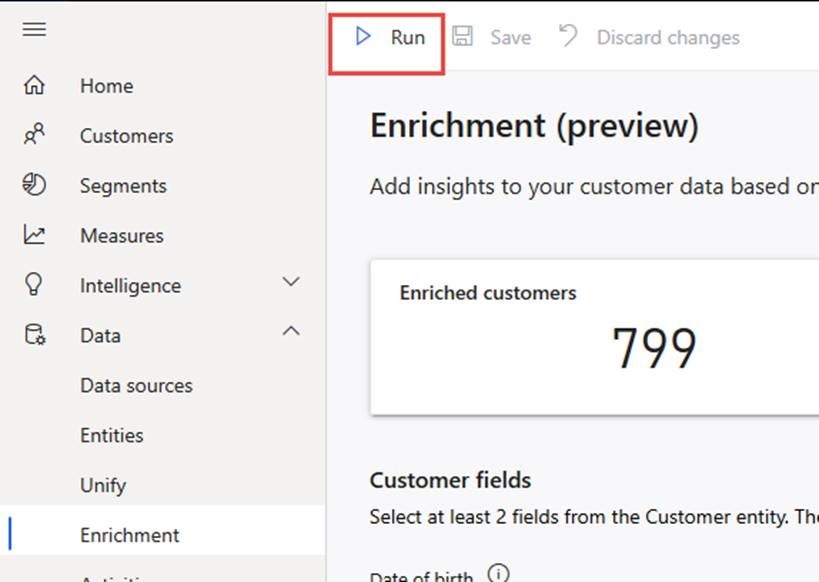The width and height of the screenshot is (819, 582).
Task: Expand the Intelligence section chevron
Action: [291, 283]
